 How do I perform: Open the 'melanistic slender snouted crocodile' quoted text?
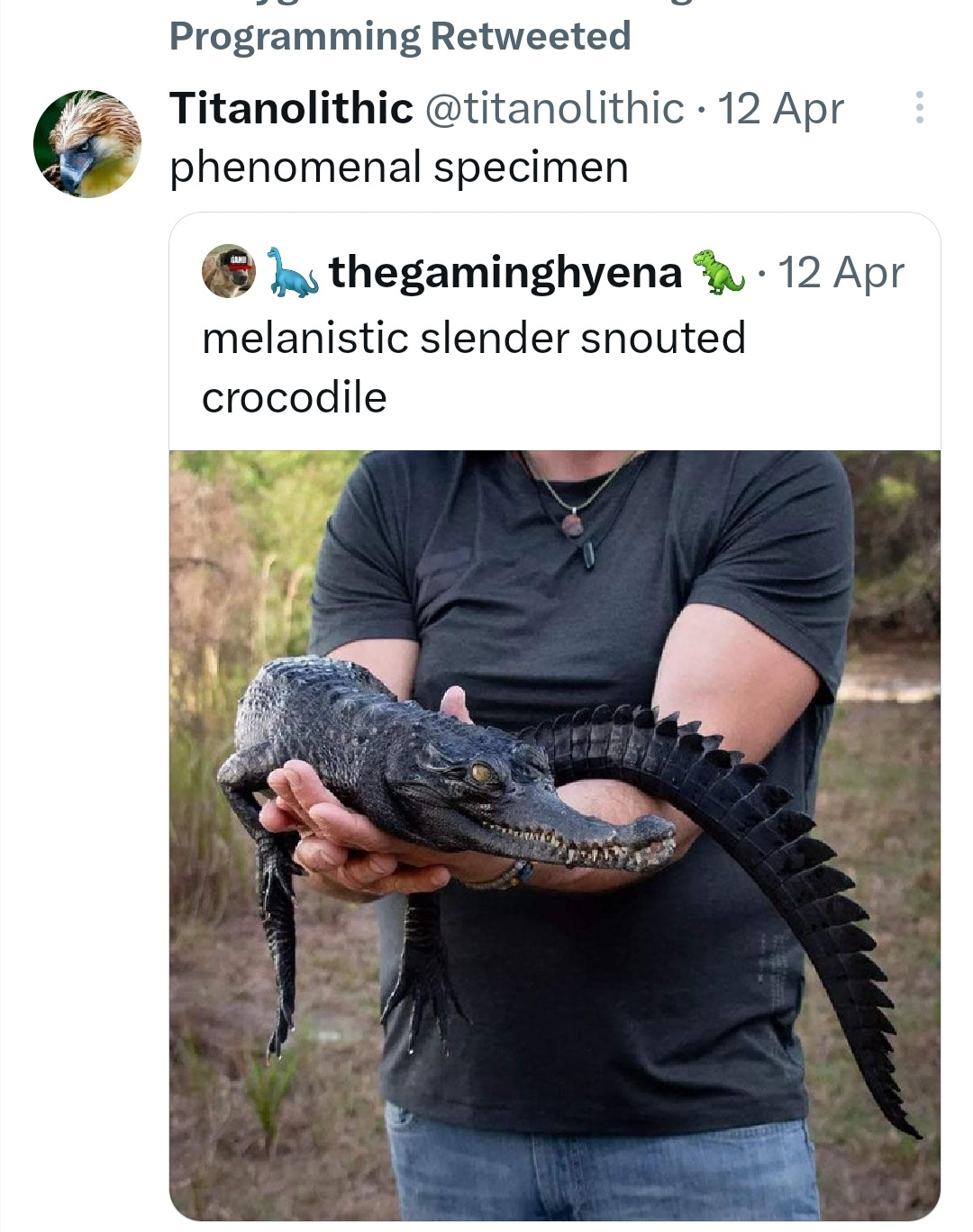point(474,367)
